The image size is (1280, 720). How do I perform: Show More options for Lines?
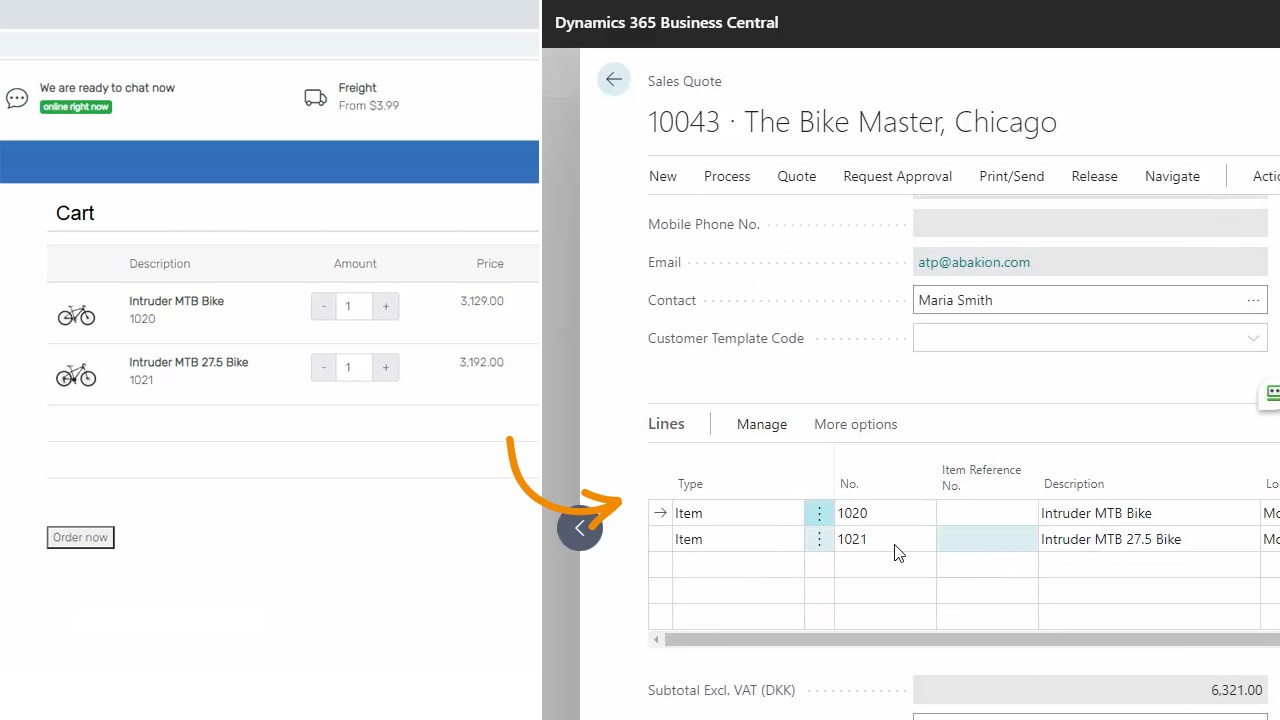click(x=856, y=424)
